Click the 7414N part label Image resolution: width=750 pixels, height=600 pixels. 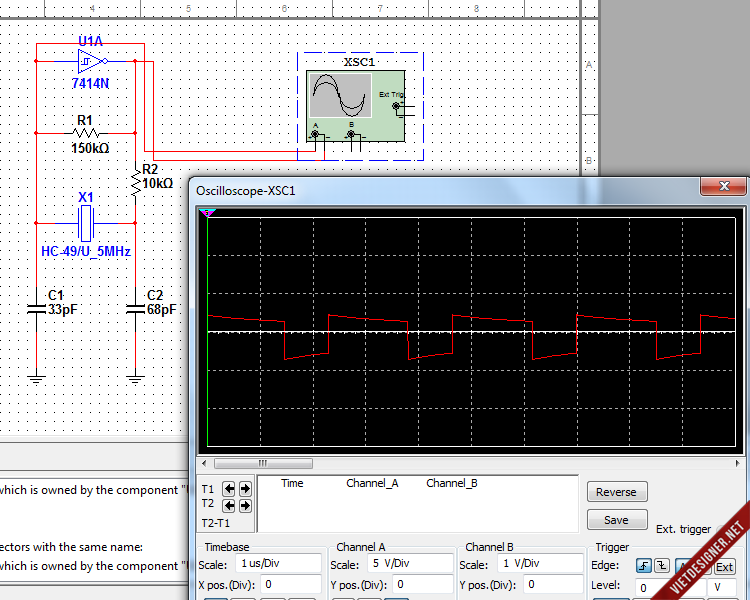point(90,83)
